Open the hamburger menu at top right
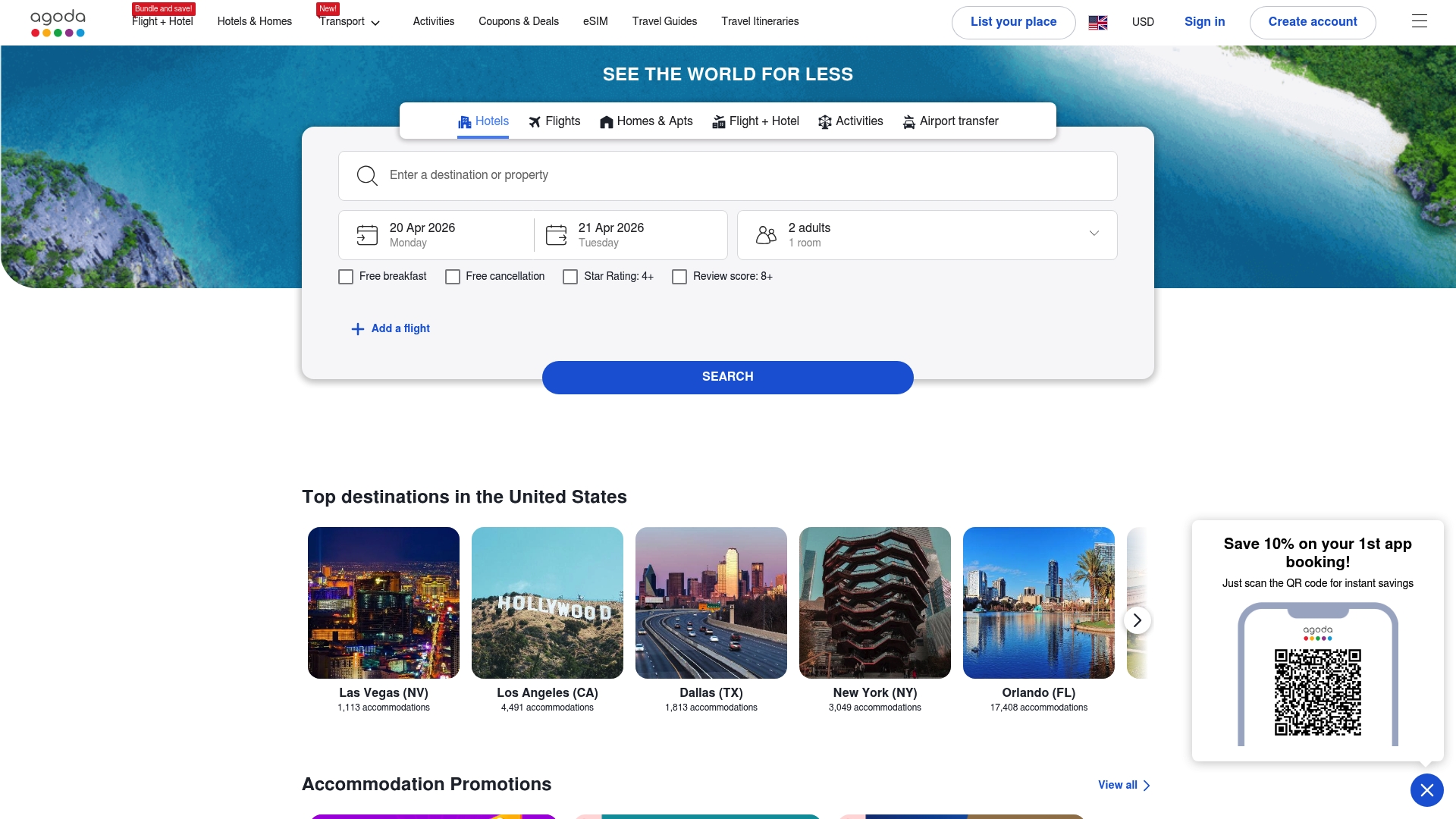Screen dimensions: 1456x819 pyautogui.click(x=1419, y=20)
